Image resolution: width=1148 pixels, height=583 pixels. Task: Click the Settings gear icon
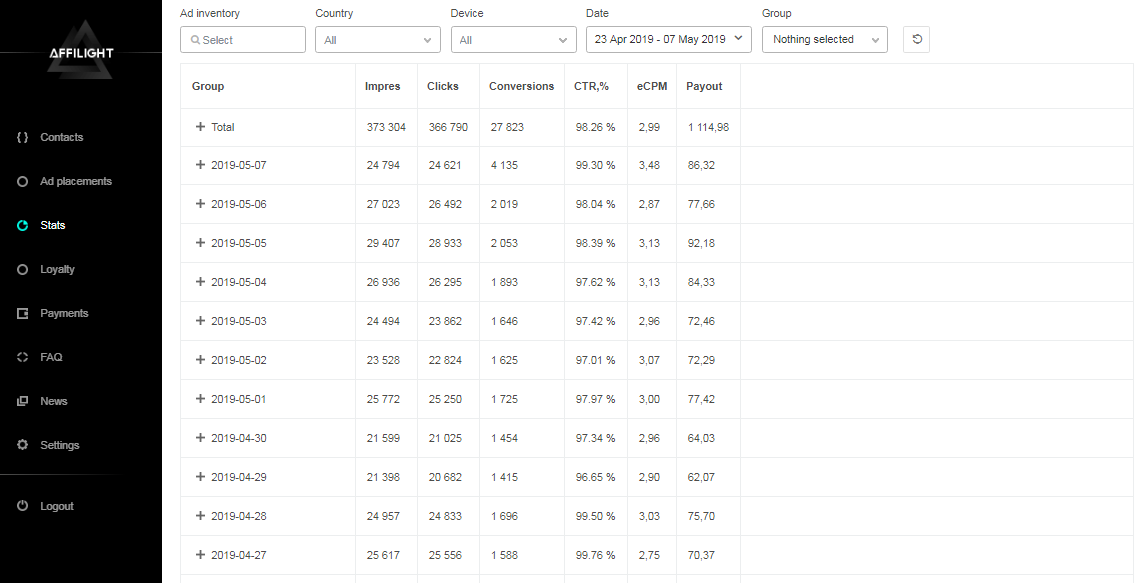[22, 445]
